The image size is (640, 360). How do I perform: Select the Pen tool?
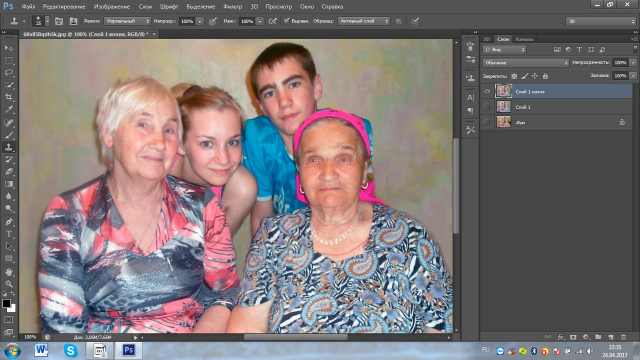9,222
